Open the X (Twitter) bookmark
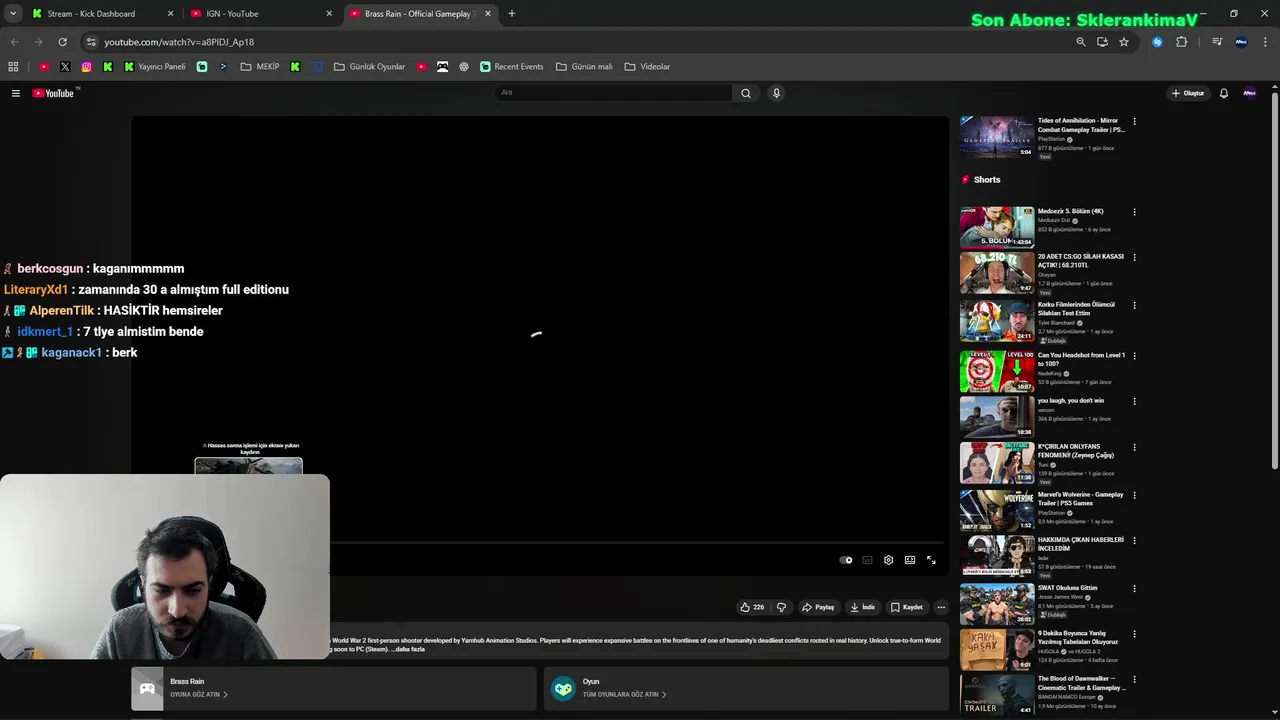Viewport: 1280px width, 720px height. [65, 67]
